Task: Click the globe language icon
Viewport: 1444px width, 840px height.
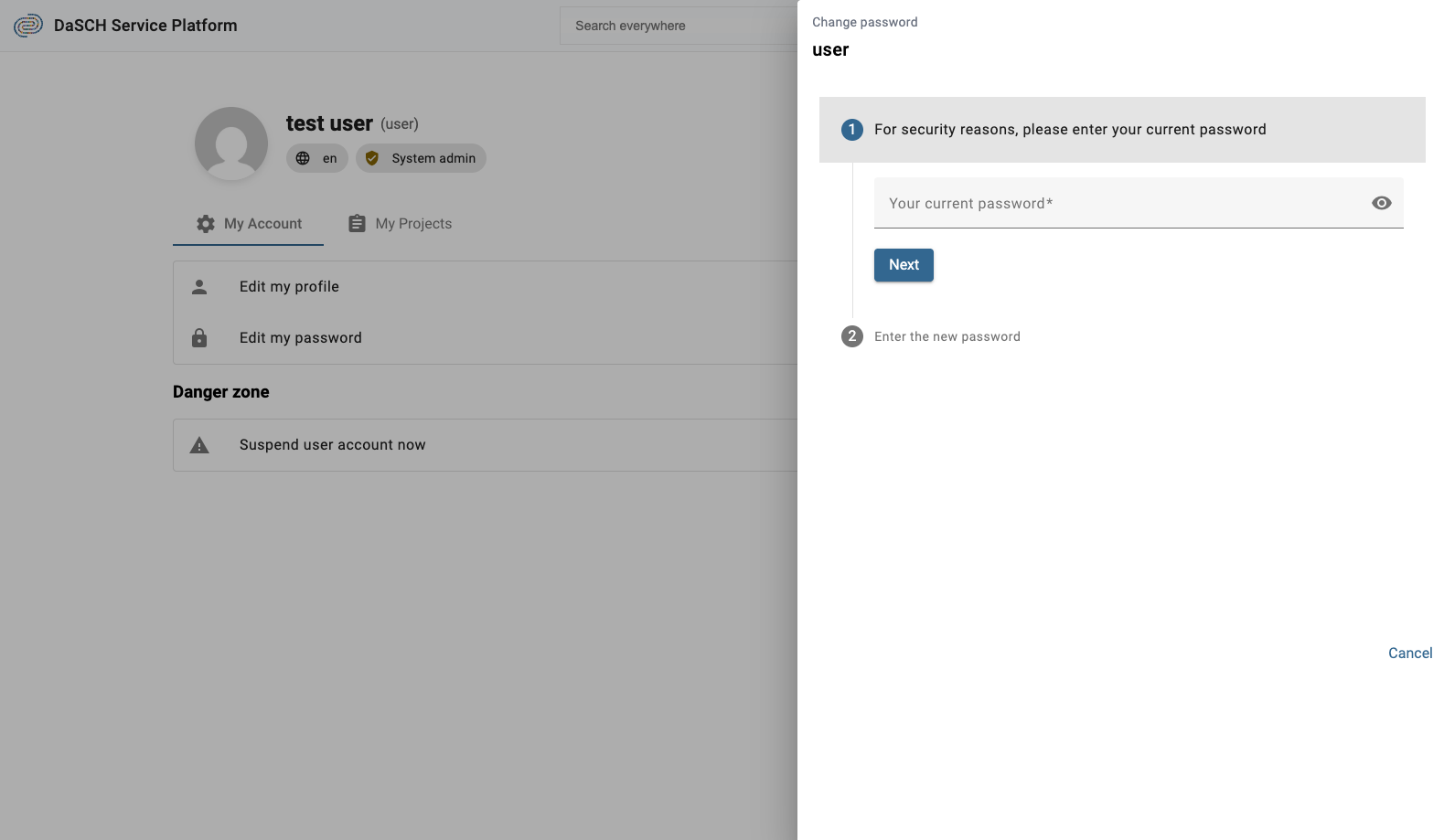Action: click(303, 158)
